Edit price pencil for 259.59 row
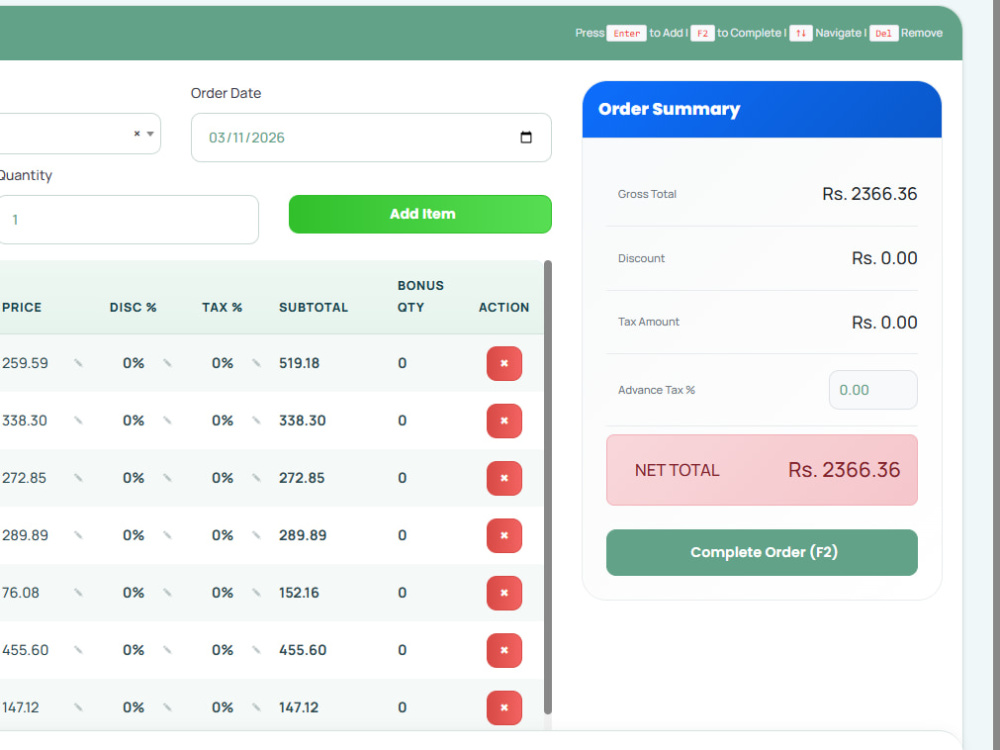 [78, 363]
